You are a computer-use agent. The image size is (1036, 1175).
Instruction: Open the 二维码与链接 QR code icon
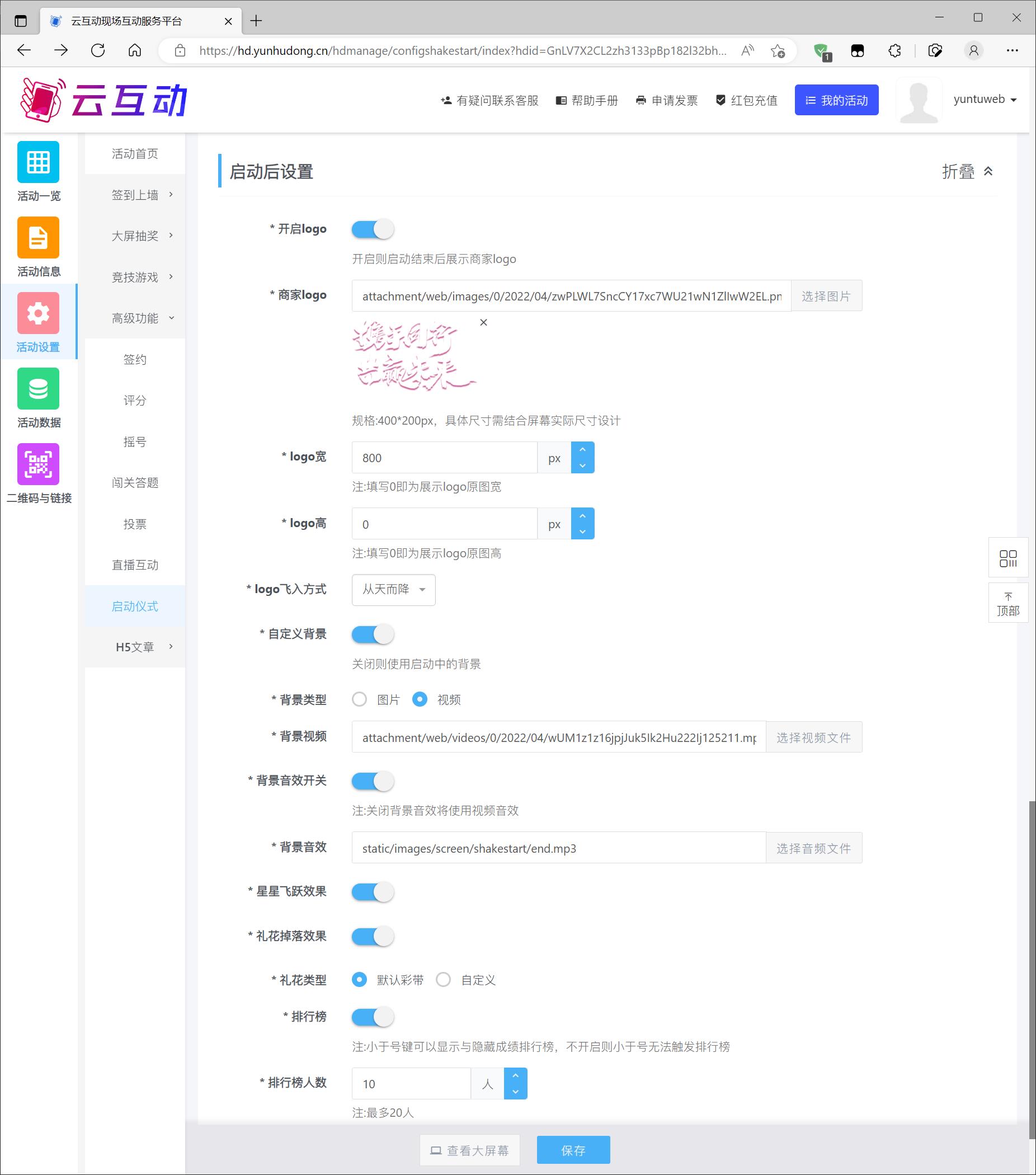38,464
